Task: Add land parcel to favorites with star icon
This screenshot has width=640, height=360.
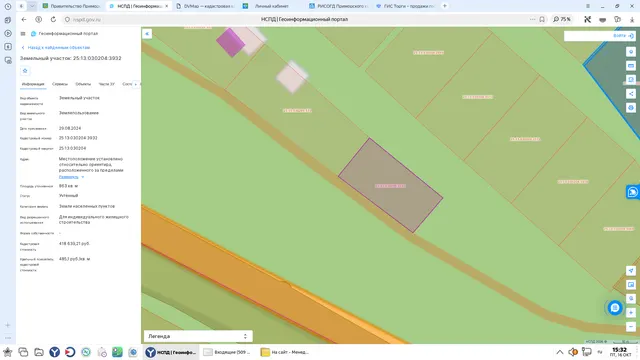Action: tap(25, 71)
